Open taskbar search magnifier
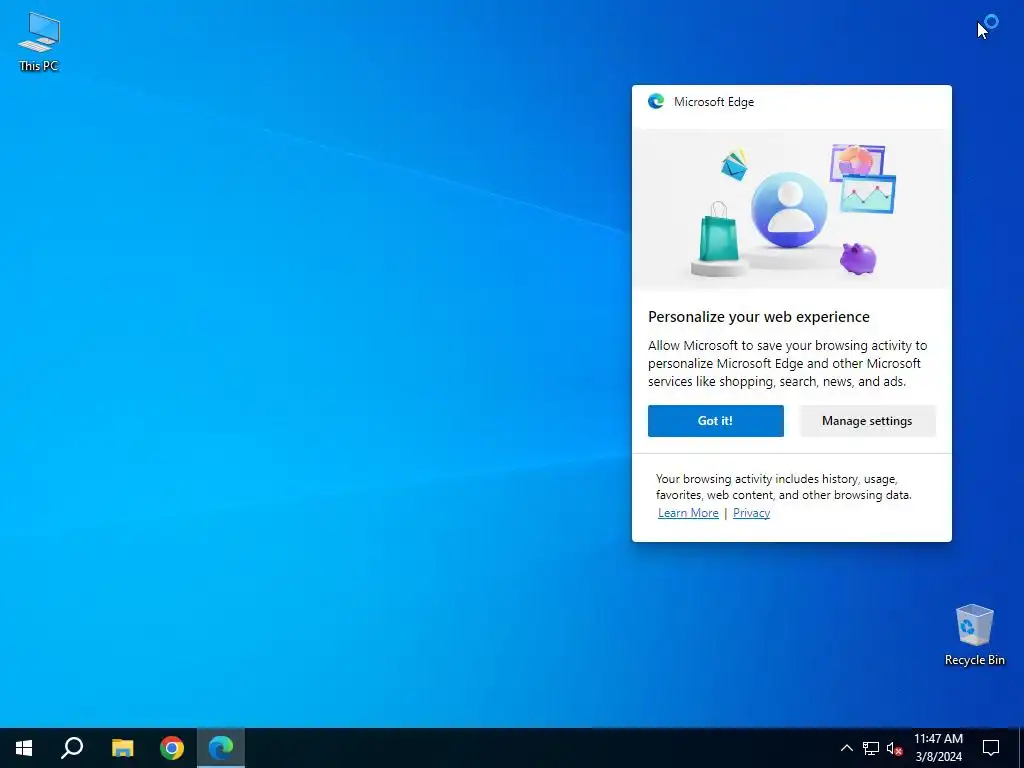1024x768 pixels. 72,748
